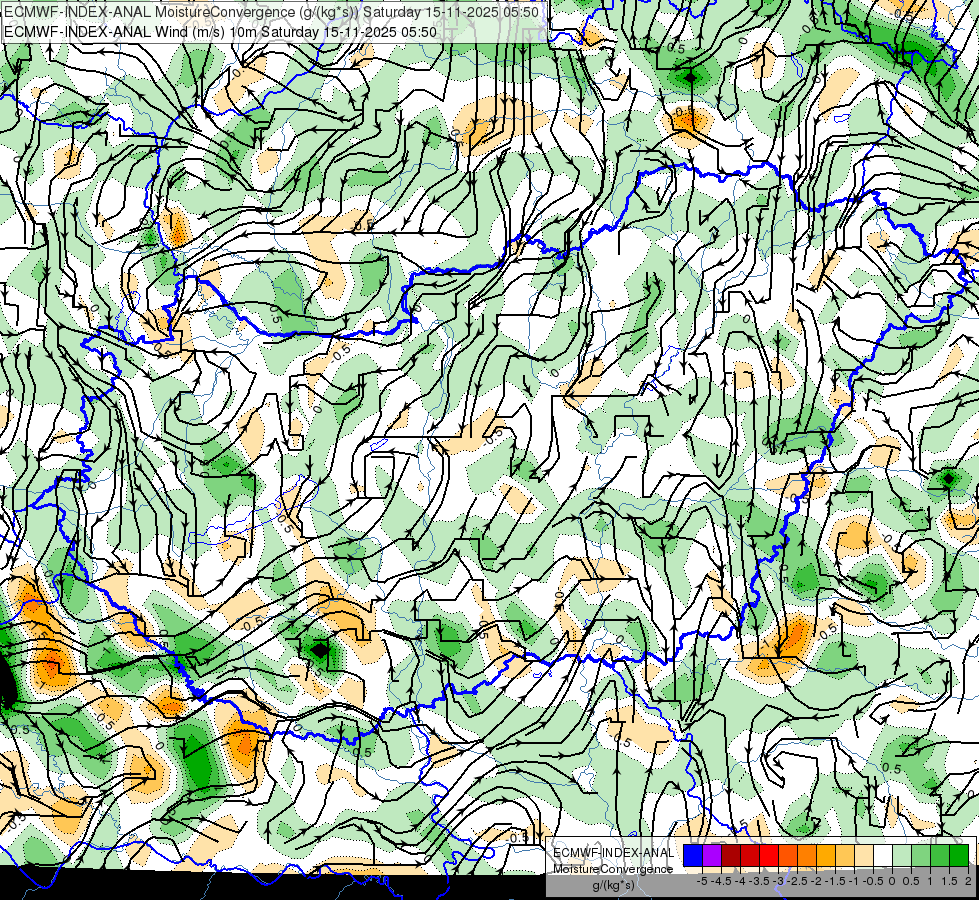Select the blue legend color swatch
979x900 pixels.
click(x=693, y=855)
